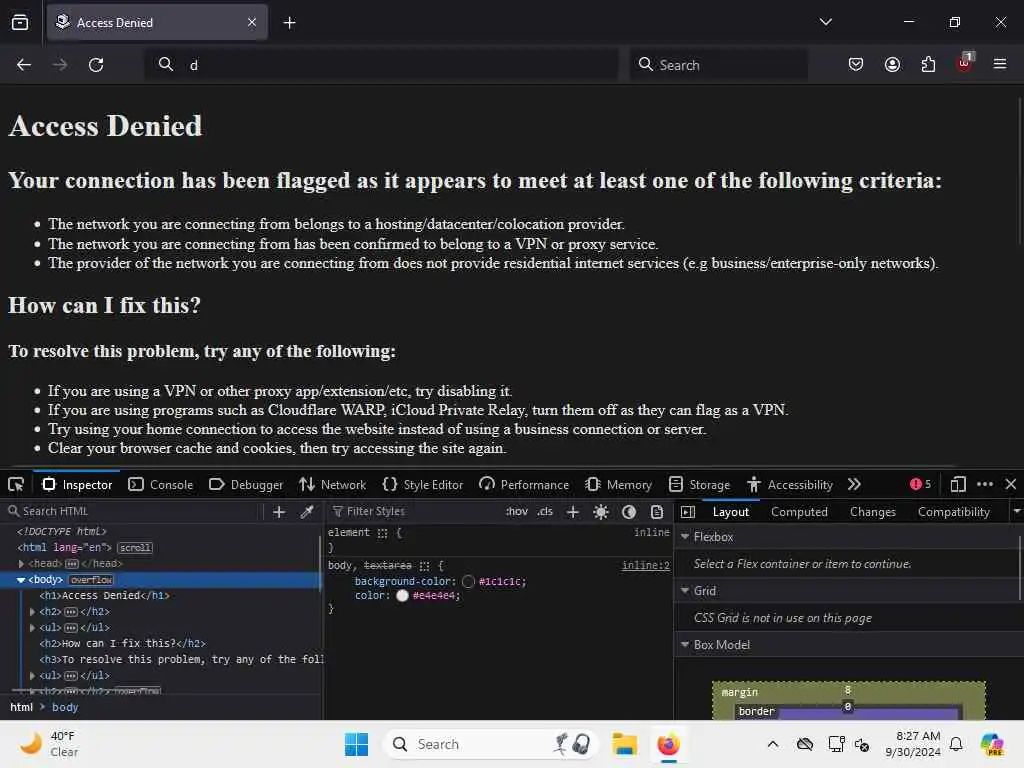Viewport: 1024px width, 768px height.
Task: Open background-color #1c1c1c swatch
Action: [468, 581]
